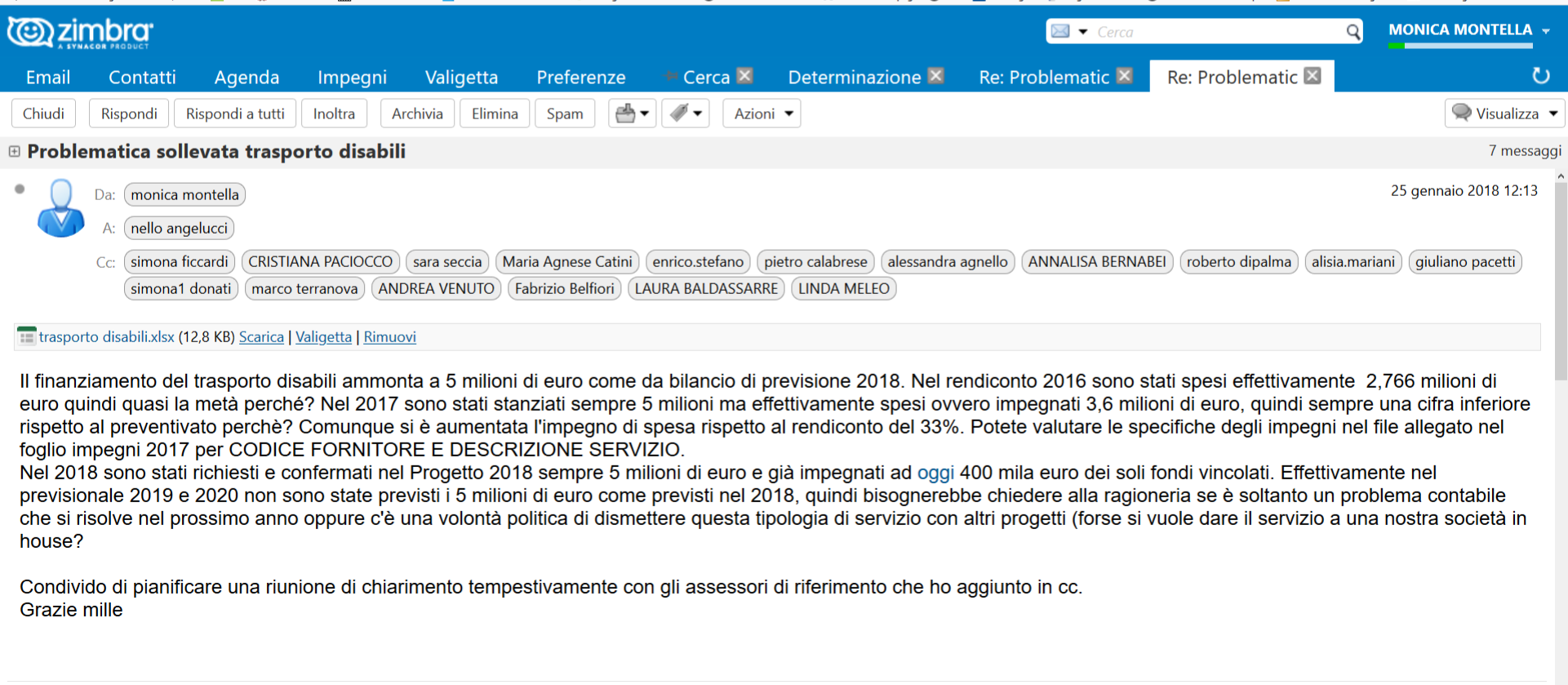Click the LINDA MELEO Cc bubble
This screenshot has height=685, width=1568.
pos(843,288)
